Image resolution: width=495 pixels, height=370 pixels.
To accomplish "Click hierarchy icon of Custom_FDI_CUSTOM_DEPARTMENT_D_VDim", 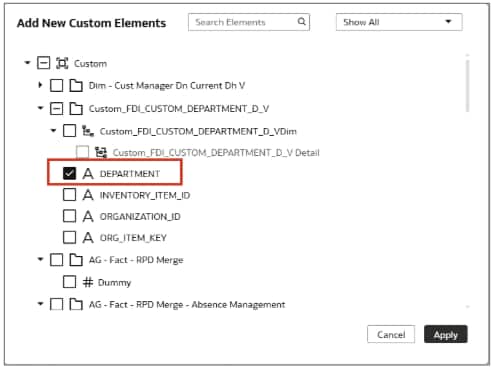I will [x=88, y=131].
